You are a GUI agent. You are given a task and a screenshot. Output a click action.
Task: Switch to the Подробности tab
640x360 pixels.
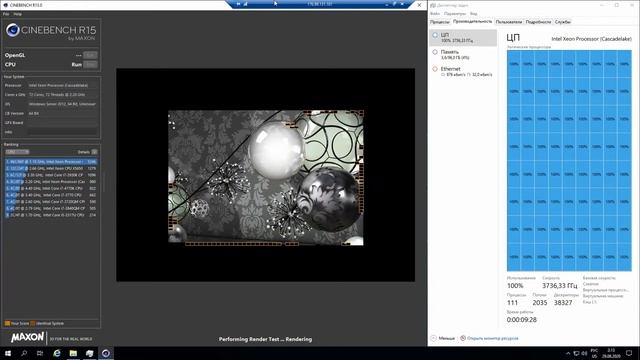(x=538, y=22)
